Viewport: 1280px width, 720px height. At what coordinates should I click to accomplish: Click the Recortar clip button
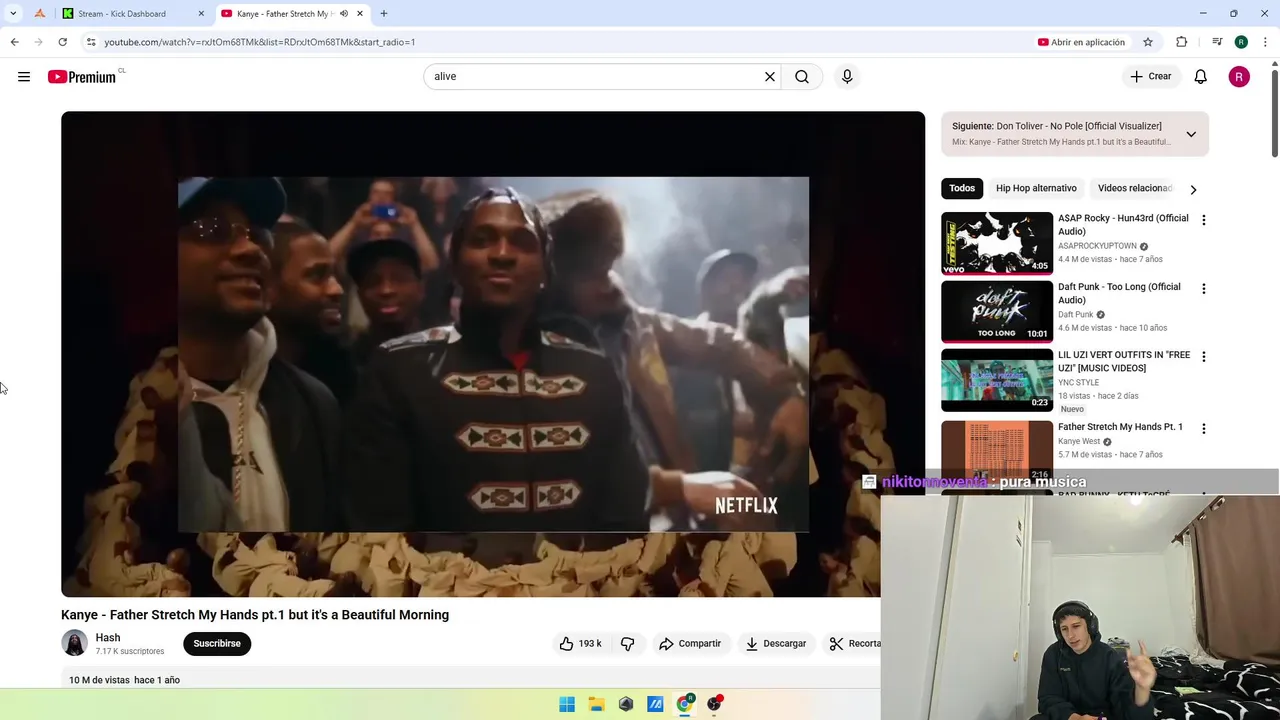point(852,643)
